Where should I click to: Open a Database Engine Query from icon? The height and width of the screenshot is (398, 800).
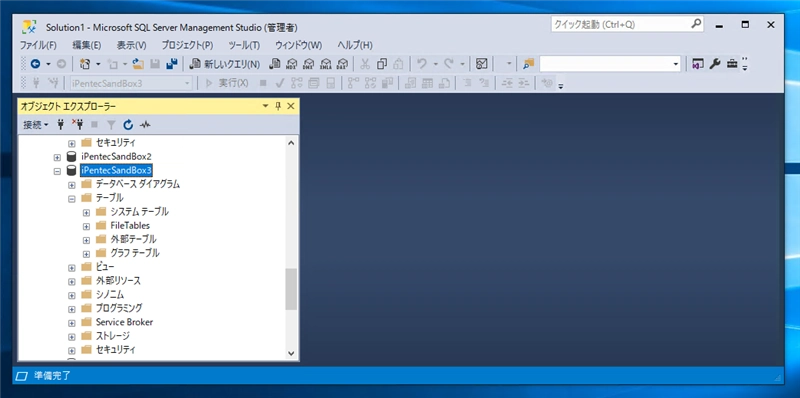coord(275,64)
